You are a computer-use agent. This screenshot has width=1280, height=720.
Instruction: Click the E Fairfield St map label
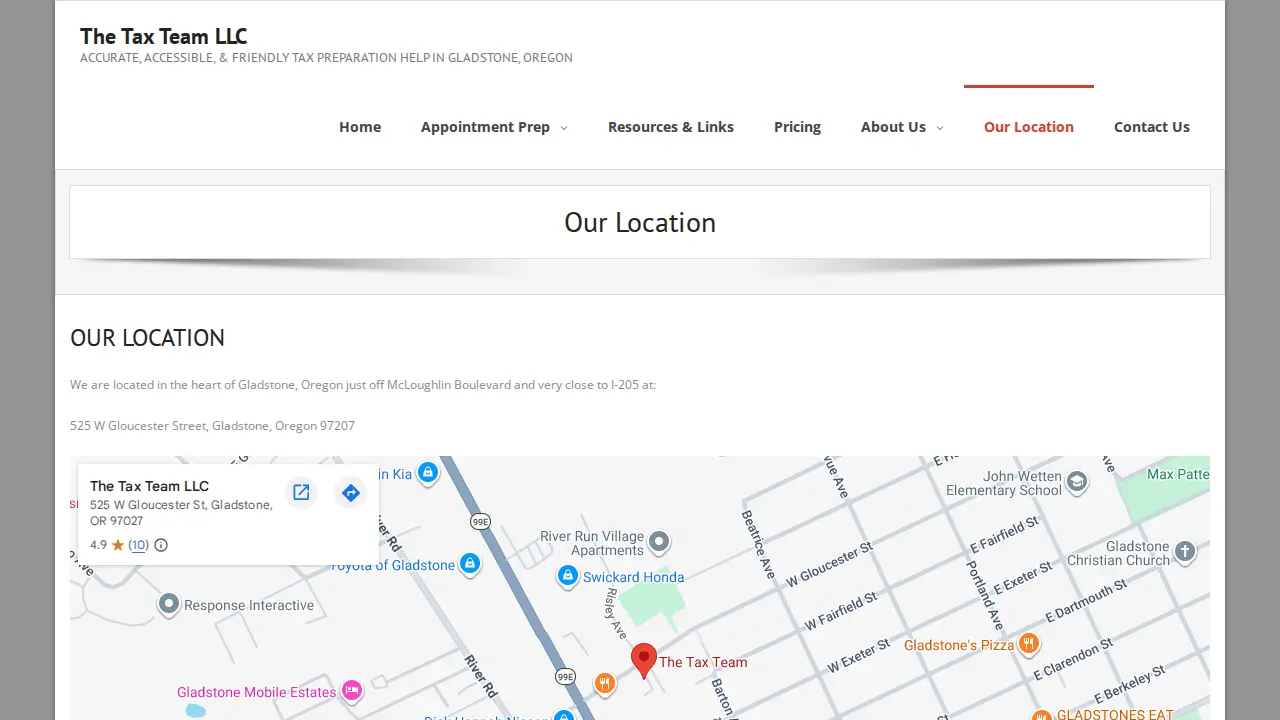1005,535
